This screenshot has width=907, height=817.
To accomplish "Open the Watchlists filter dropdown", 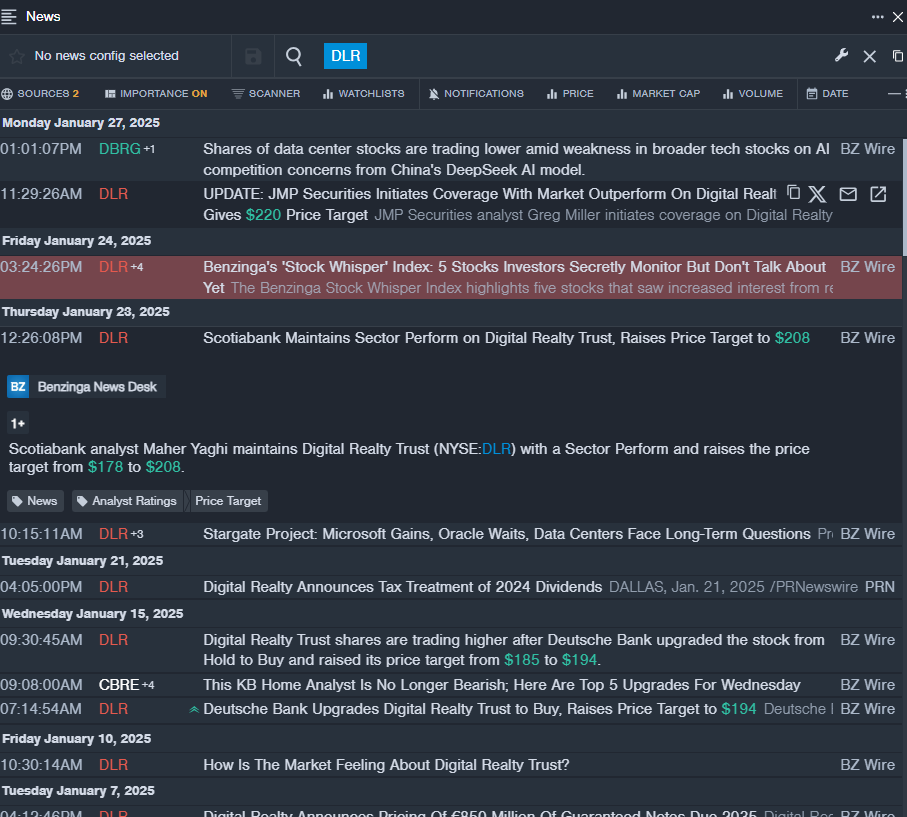I will [363, 94].
